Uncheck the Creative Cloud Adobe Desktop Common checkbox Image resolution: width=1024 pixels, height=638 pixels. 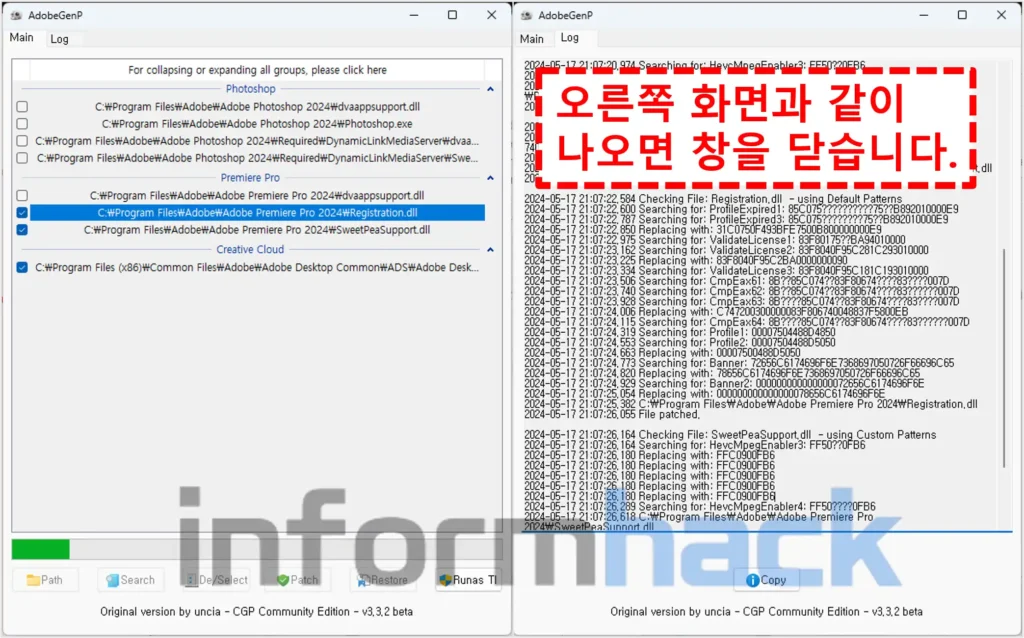(22, 268)
